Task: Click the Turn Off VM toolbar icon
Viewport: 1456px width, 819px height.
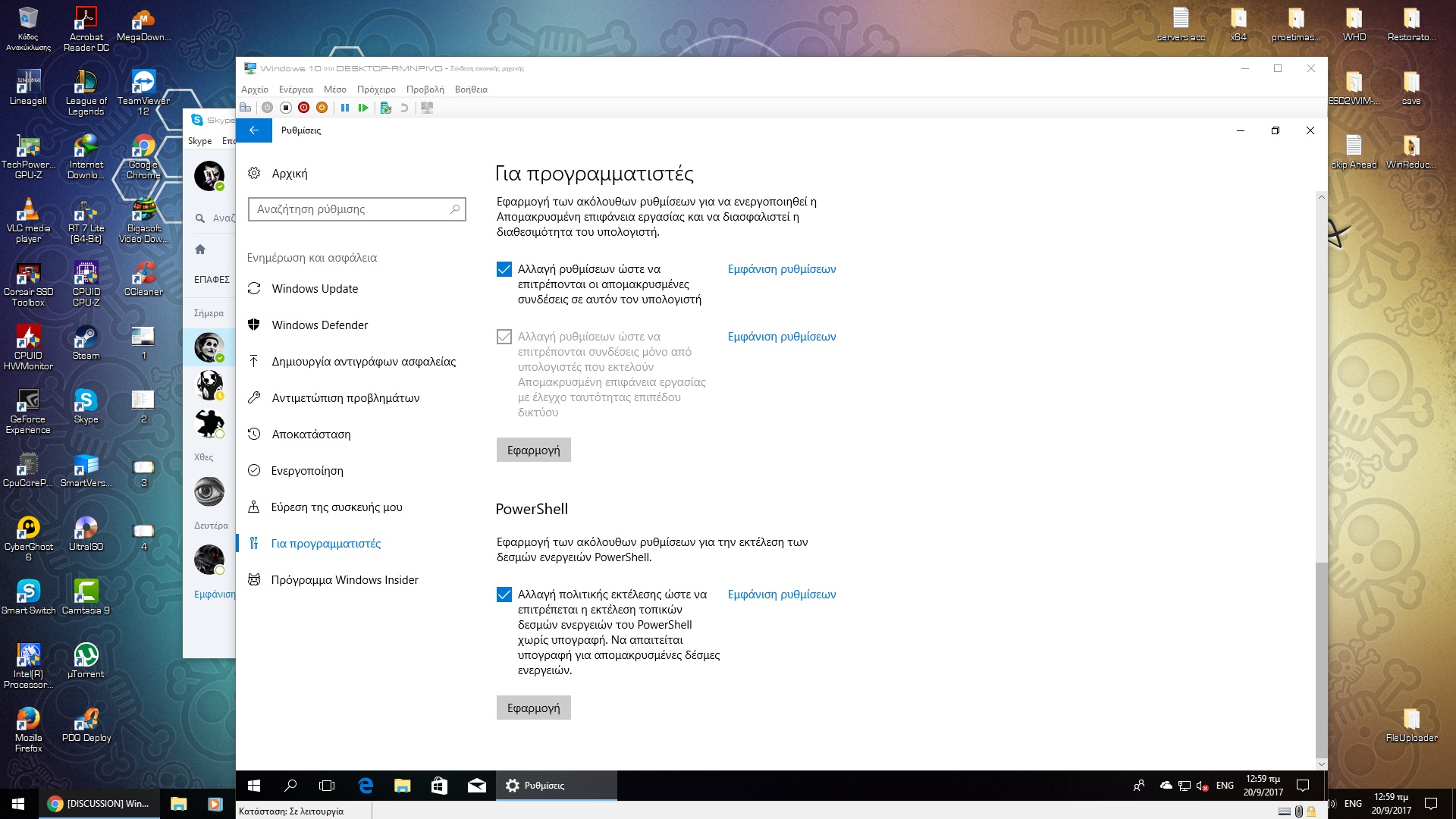Action: click(285, 108)
